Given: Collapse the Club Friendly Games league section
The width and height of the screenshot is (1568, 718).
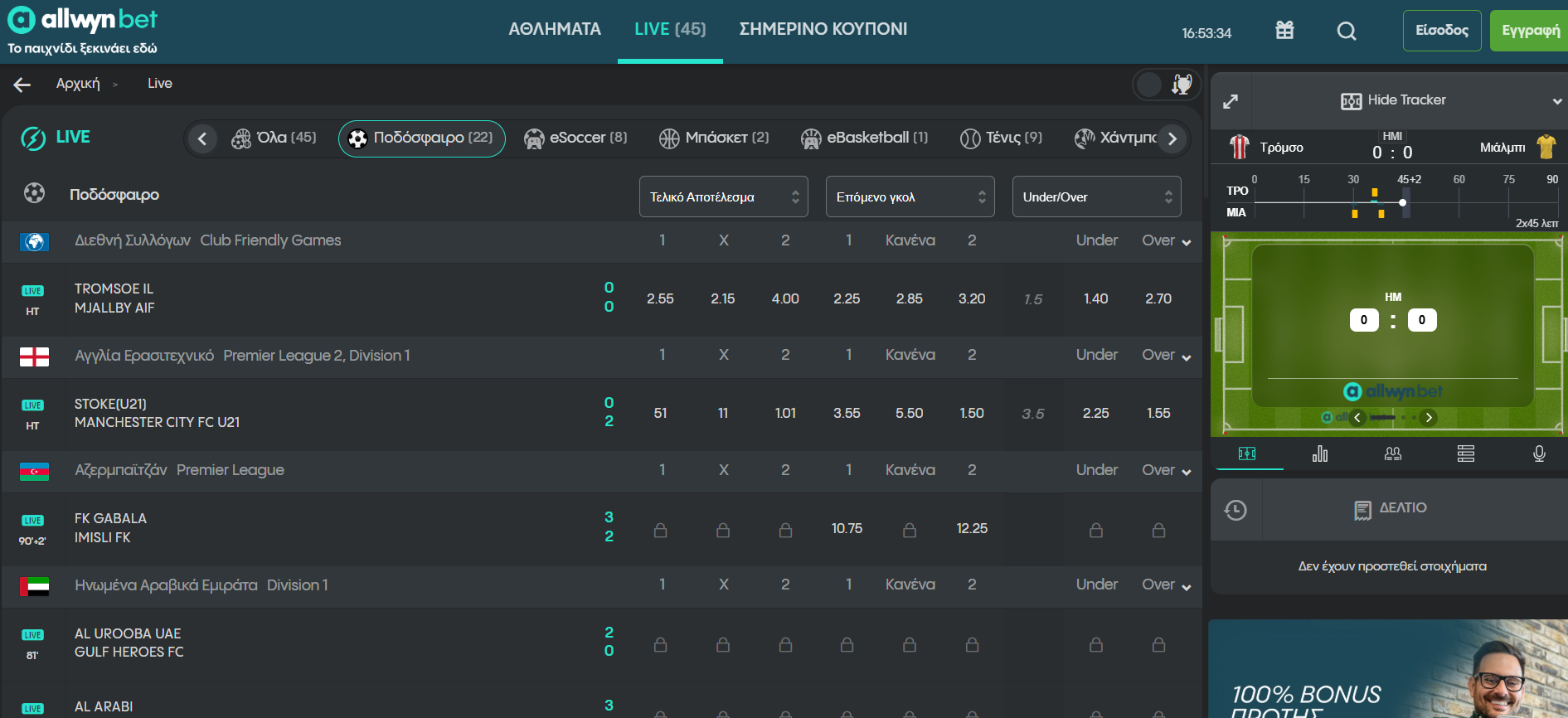Looking at the screenshot, I should (x=1187, y=242).
